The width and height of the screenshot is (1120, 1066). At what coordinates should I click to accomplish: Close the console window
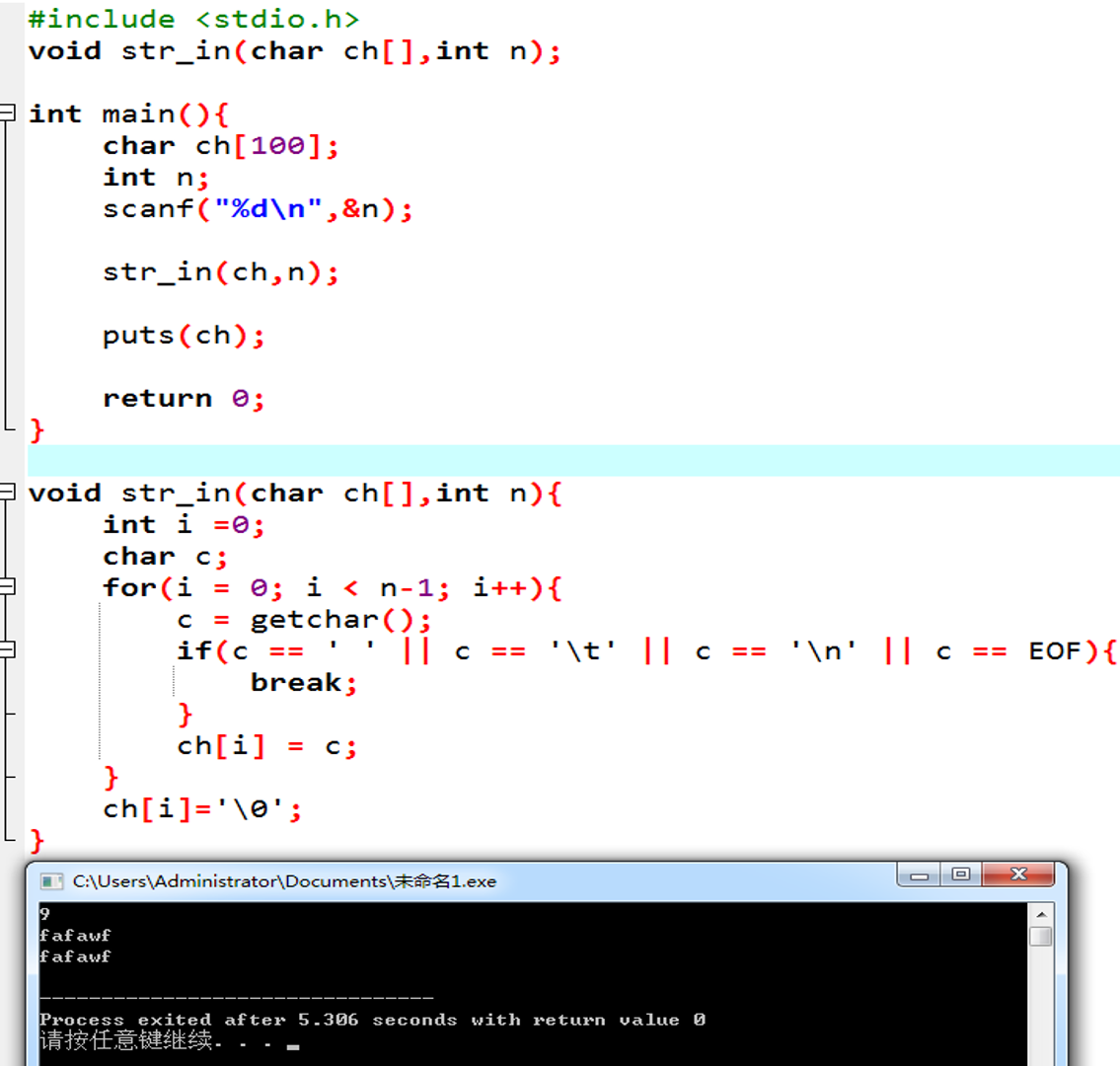(x=1018, y=875)
